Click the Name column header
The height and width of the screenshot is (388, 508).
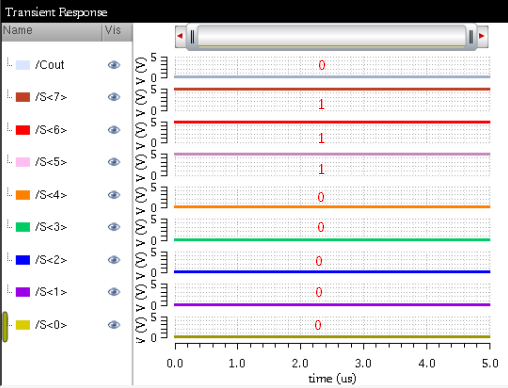tap(52, 32)
